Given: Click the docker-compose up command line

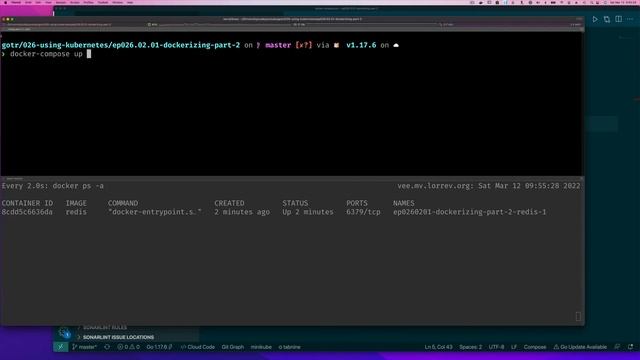Looking at the screenshot, I should pyautogui.click(x=46, y=54).
